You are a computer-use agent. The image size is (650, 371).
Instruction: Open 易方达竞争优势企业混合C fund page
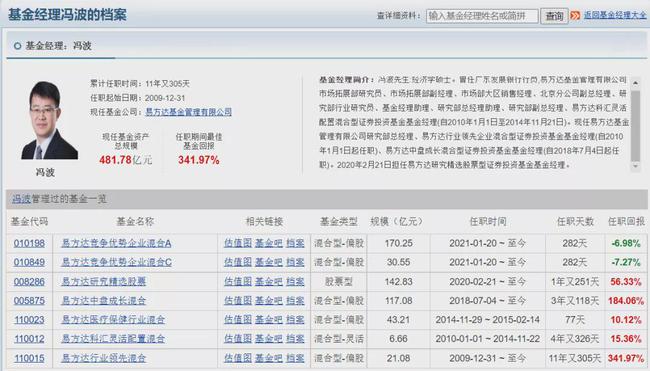pyautogui.click(x=116, y=262)
